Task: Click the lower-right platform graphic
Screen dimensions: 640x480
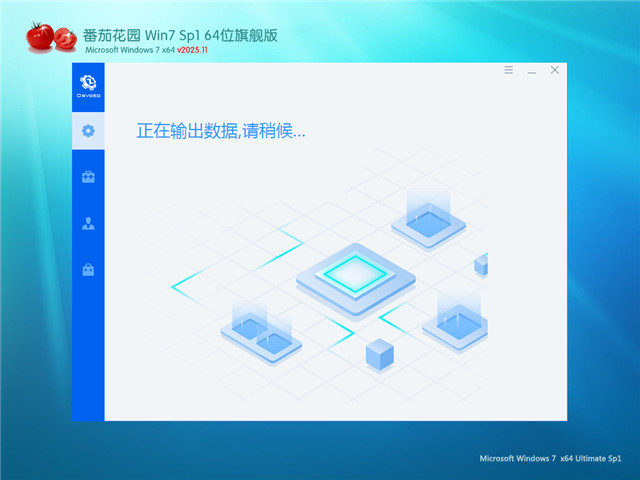Action: point(460,322)
